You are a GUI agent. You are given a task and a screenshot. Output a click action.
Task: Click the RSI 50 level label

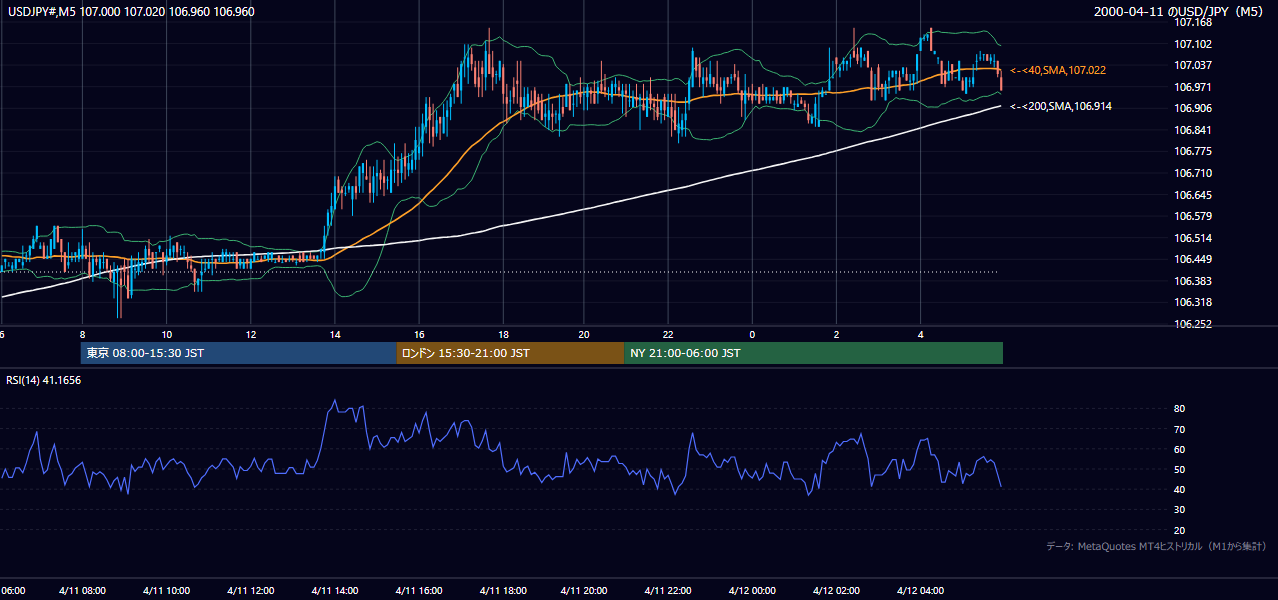tap(1179, 469)
